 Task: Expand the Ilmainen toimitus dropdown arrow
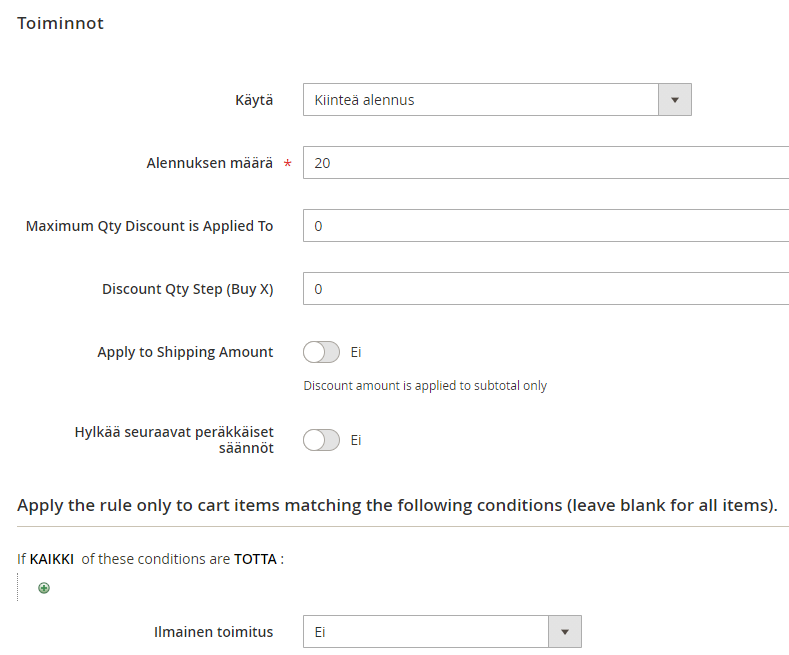tap(565, 632)
